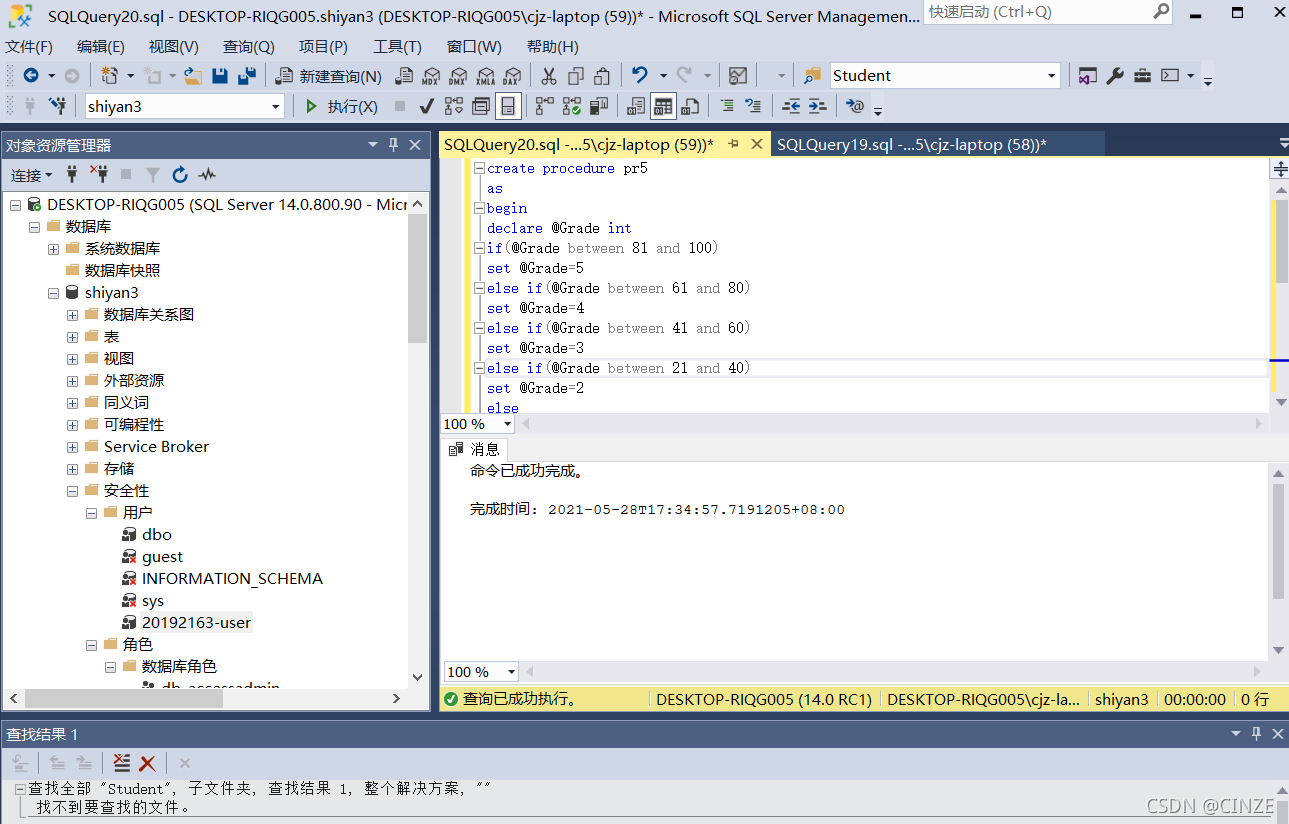Switch to Results to Grid mode
The height and width of the screenshot is (824, 1289).
coord(663,106)
